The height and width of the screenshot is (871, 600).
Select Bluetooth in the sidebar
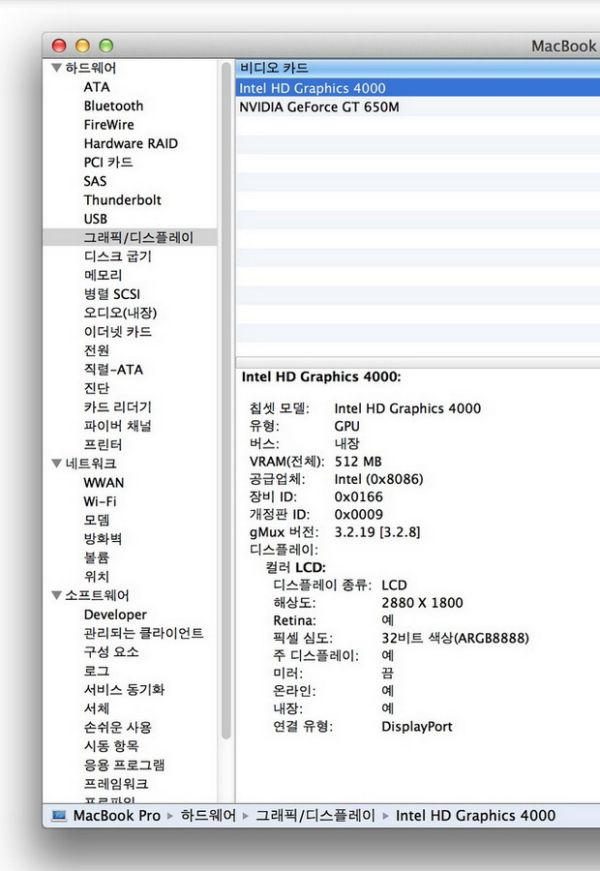[x=113, y=106]
